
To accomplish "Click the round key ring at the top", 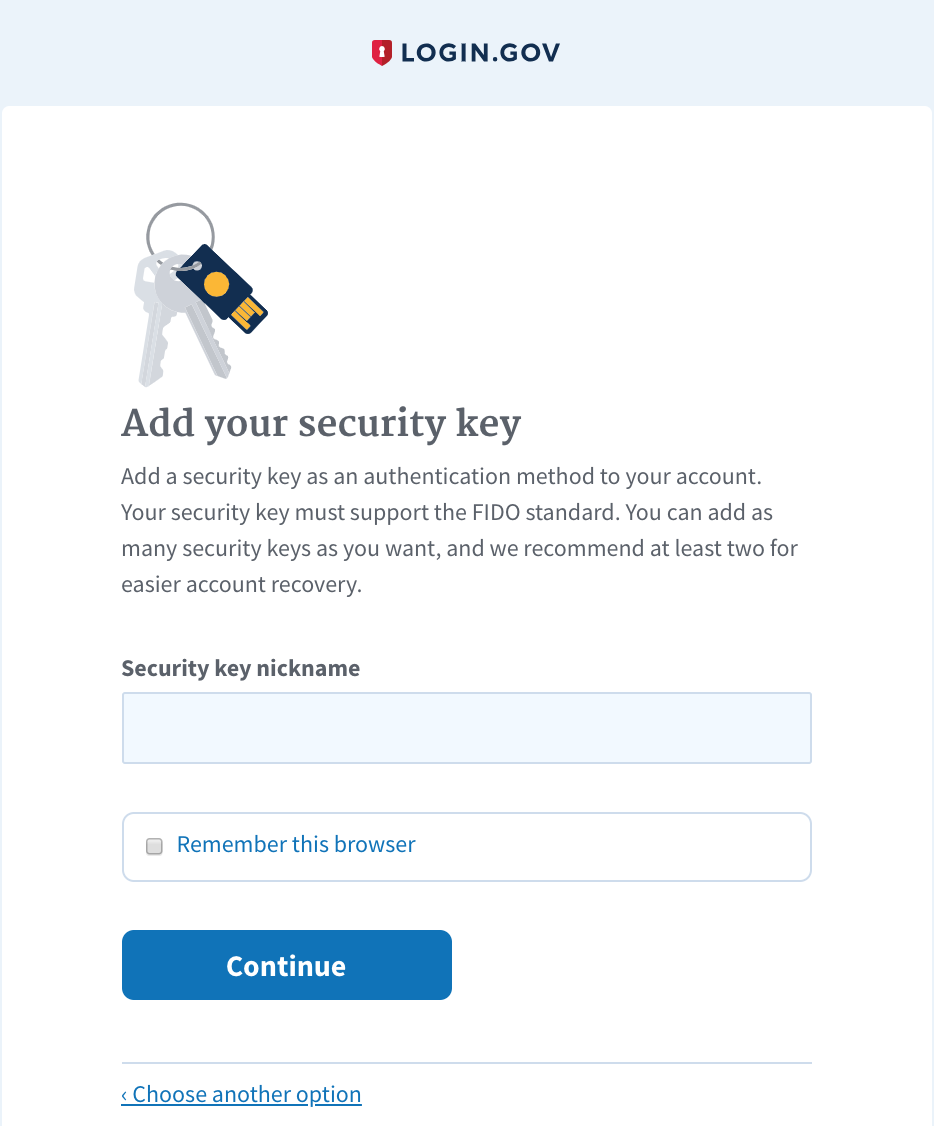I will click(180, 228).
